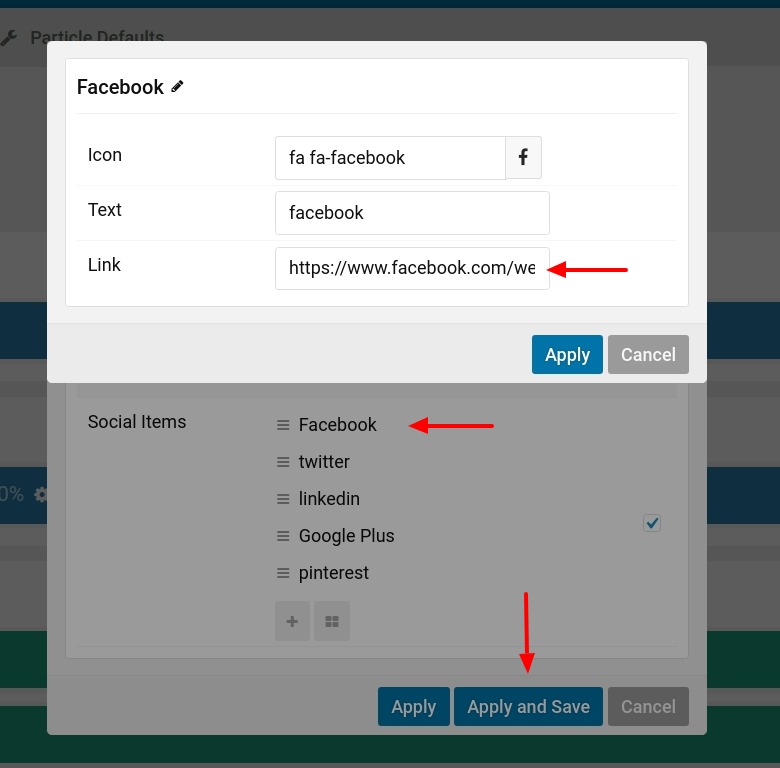Click the Text input containing 'facebook'
The height and width of the screenshot is (768, 780).
point(412,213)
